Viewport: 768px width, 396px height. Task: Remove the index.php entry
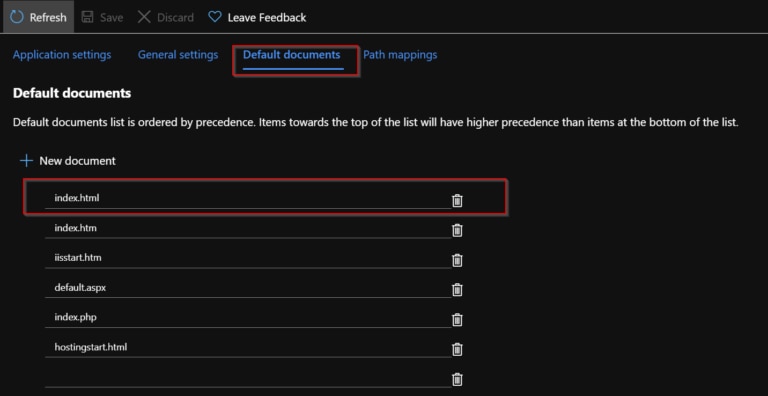(x=457, y=320)
